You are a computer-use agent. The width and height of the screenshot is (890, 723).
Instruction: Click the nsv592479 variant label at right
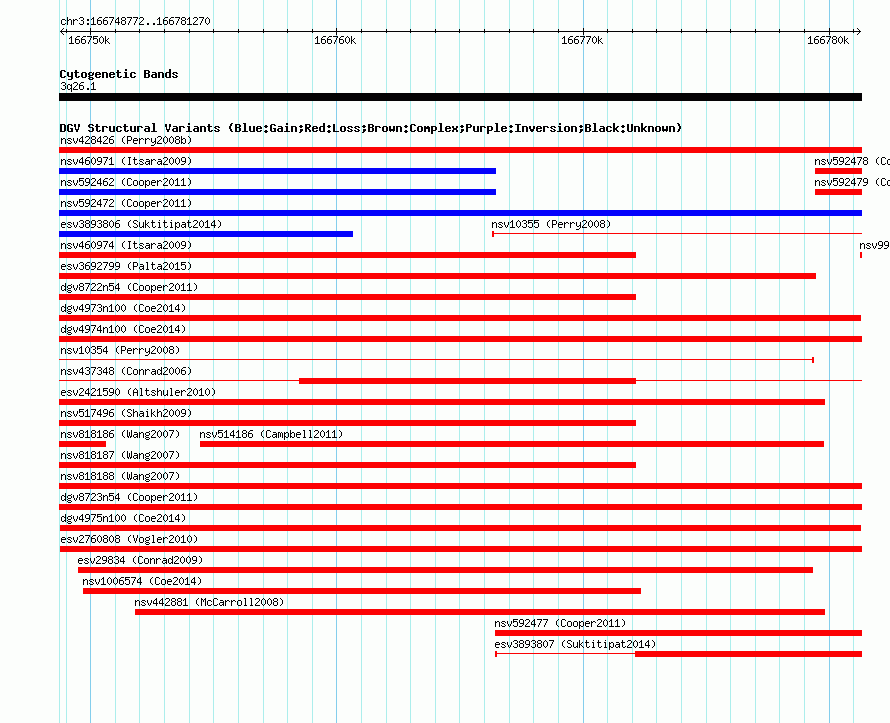pos(851,182)
